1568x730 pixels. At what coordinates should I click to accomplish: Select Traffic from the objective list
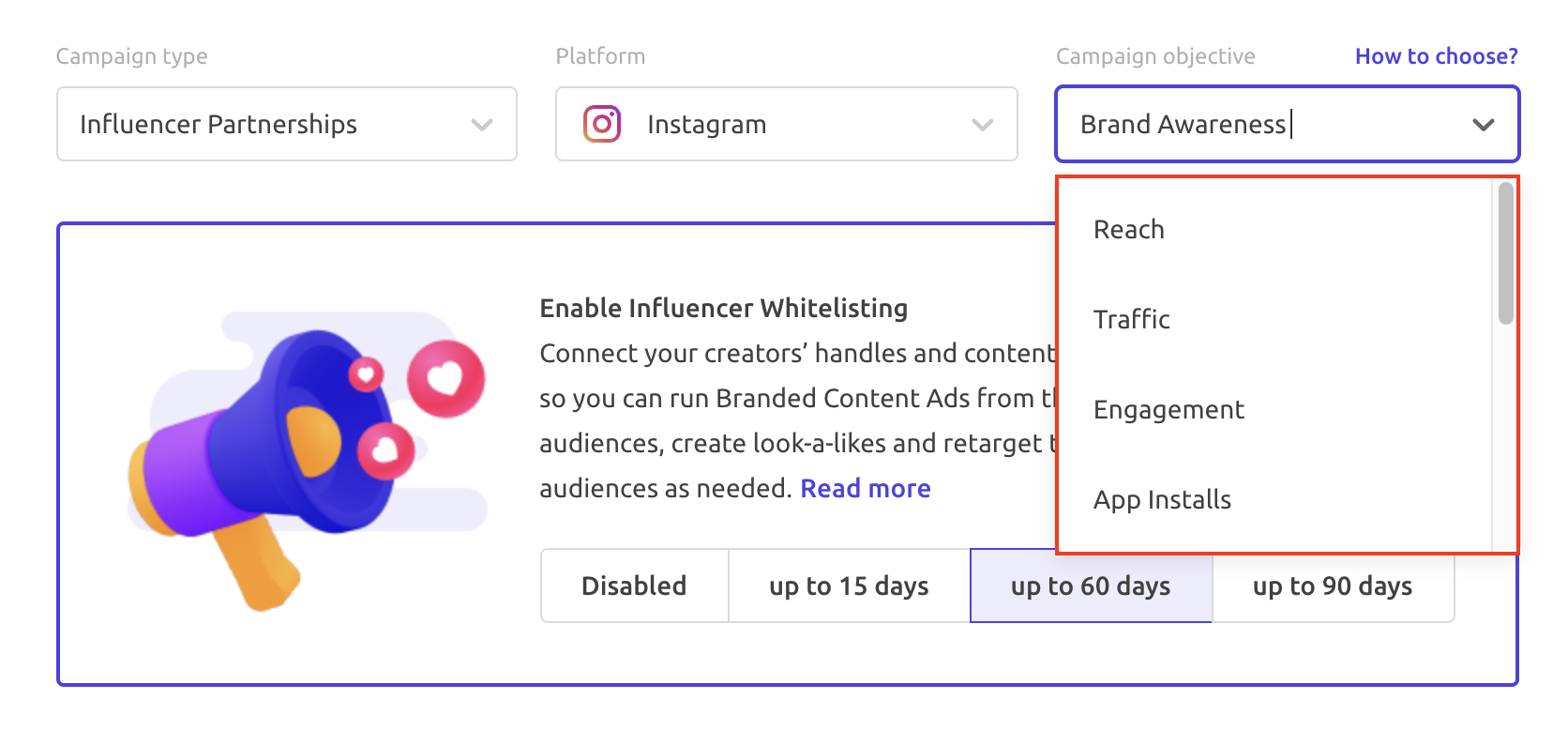pyautogui.click(x=1274, y=320)
